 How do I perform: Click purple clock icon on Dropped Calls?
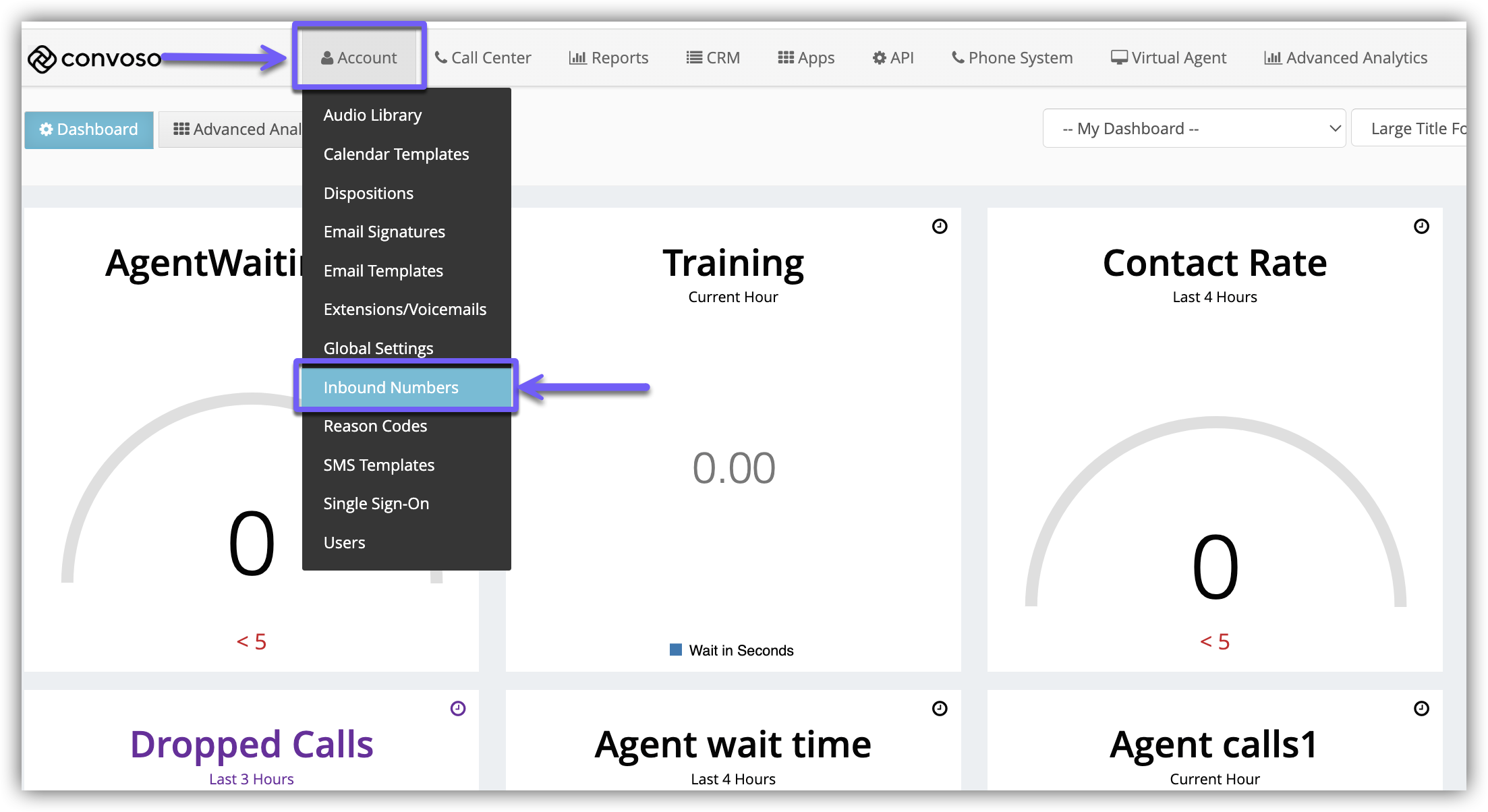(458, 708)
